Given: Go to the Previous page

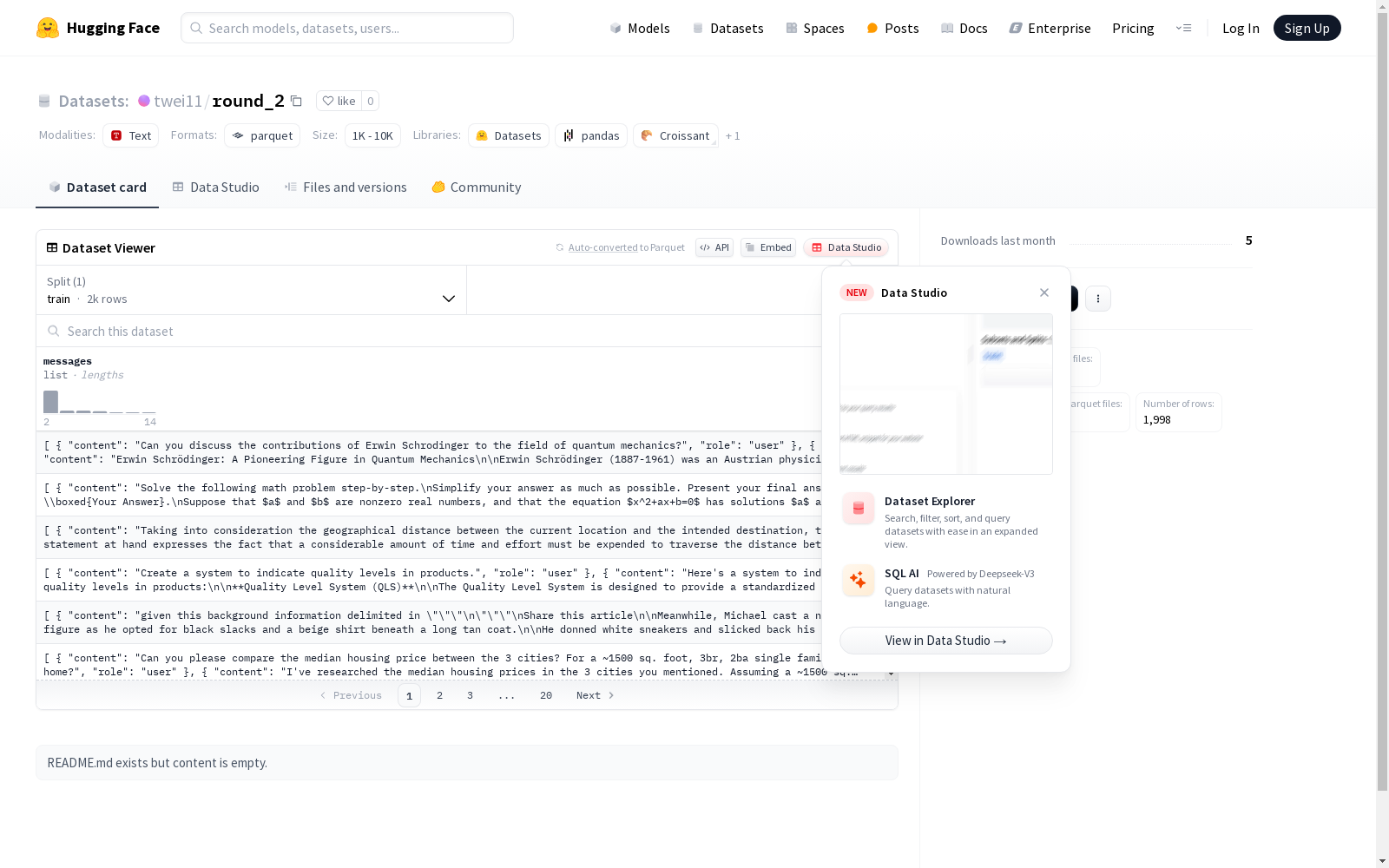Looking at the screenshot, I should click(351, 695).
